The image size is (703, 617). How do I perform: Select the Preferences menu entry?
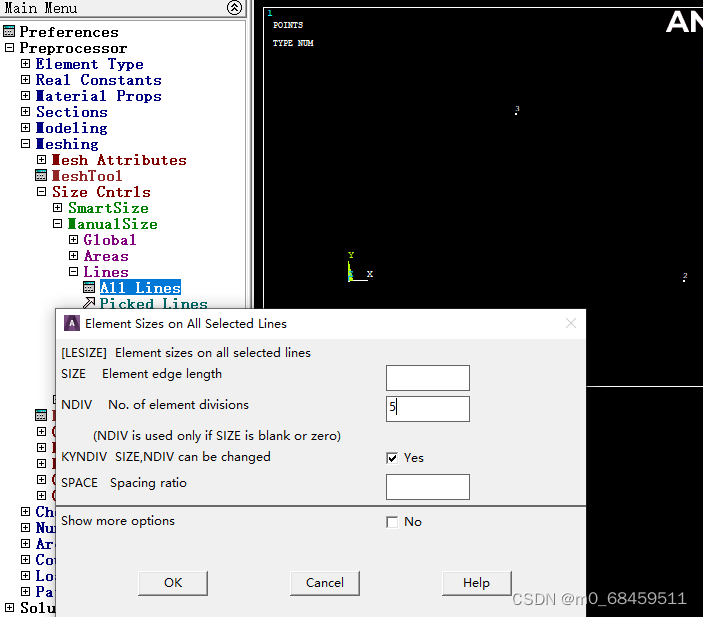pos(69,32)
